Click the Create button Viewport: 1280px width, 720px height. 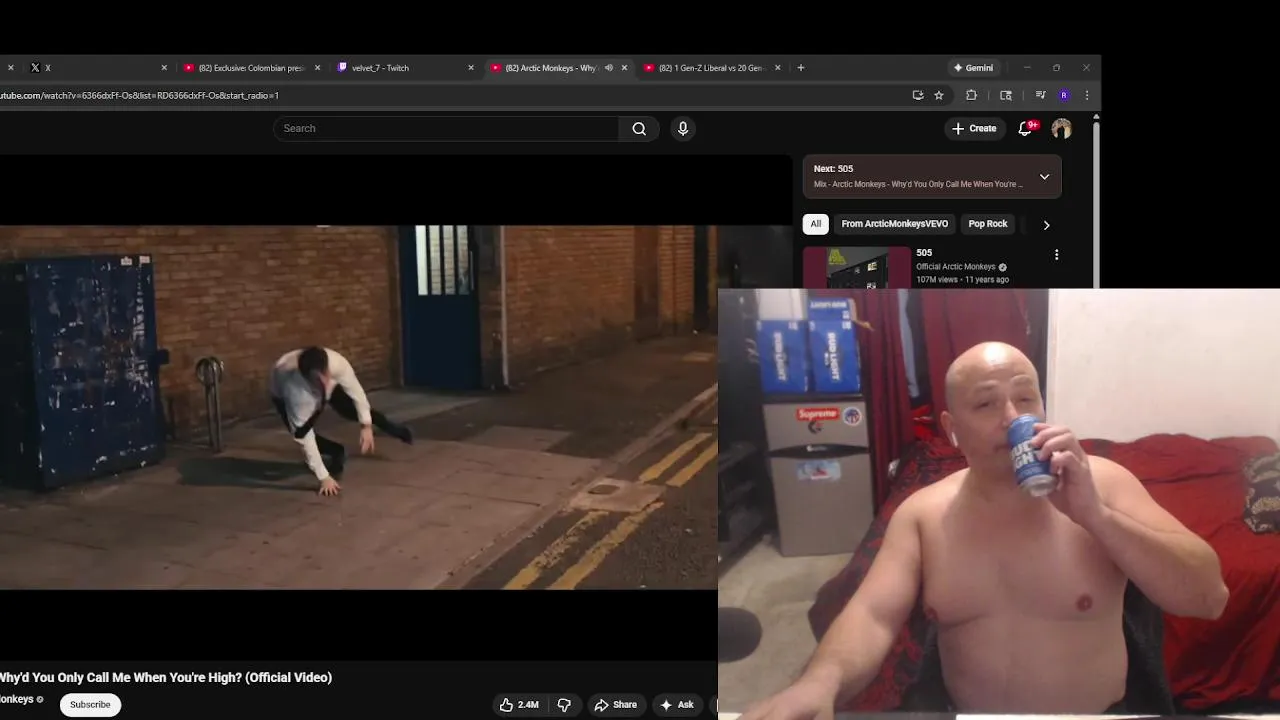click(x=974, y=128)
